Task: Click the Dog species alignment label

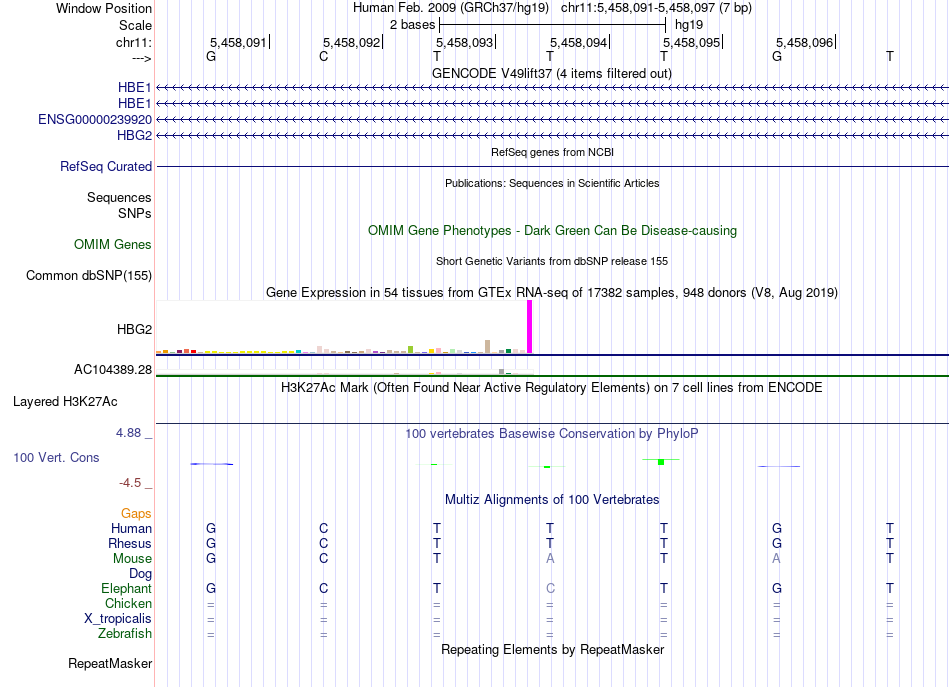Action: point(141,574)
